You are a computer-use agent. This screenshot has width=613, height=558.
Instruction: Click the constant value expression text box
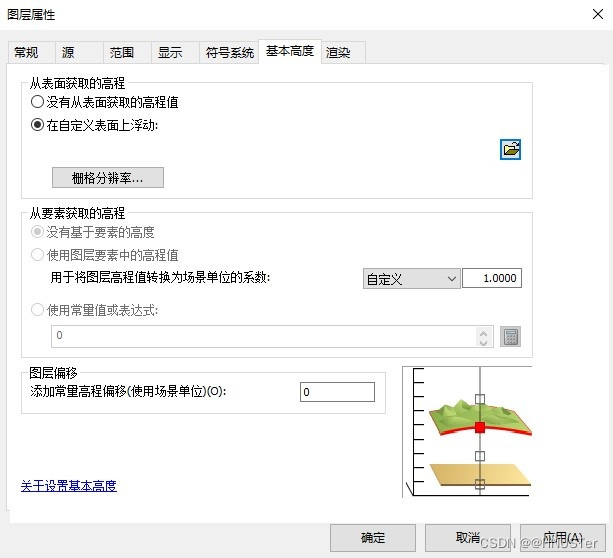[272, 336]
